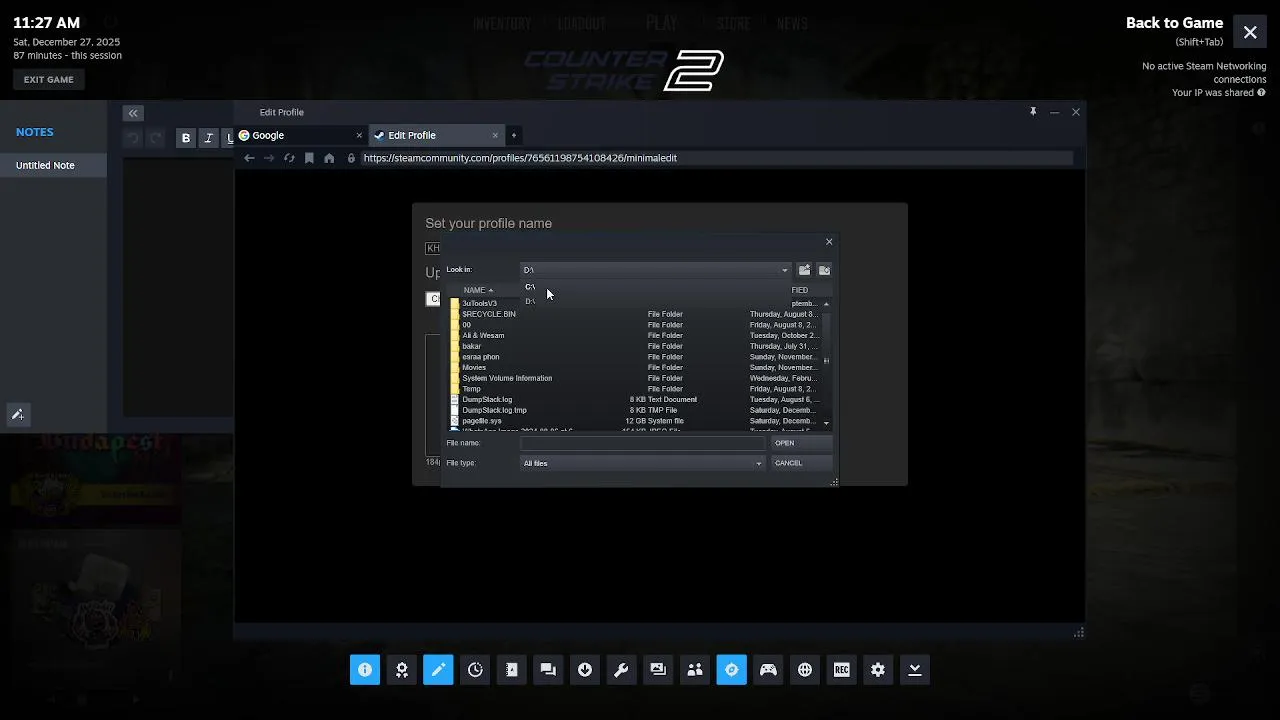The height and width of the screenshot is (720, 1280).
Task: Click the pencil icon below Notes list
Action: point(17,414)
